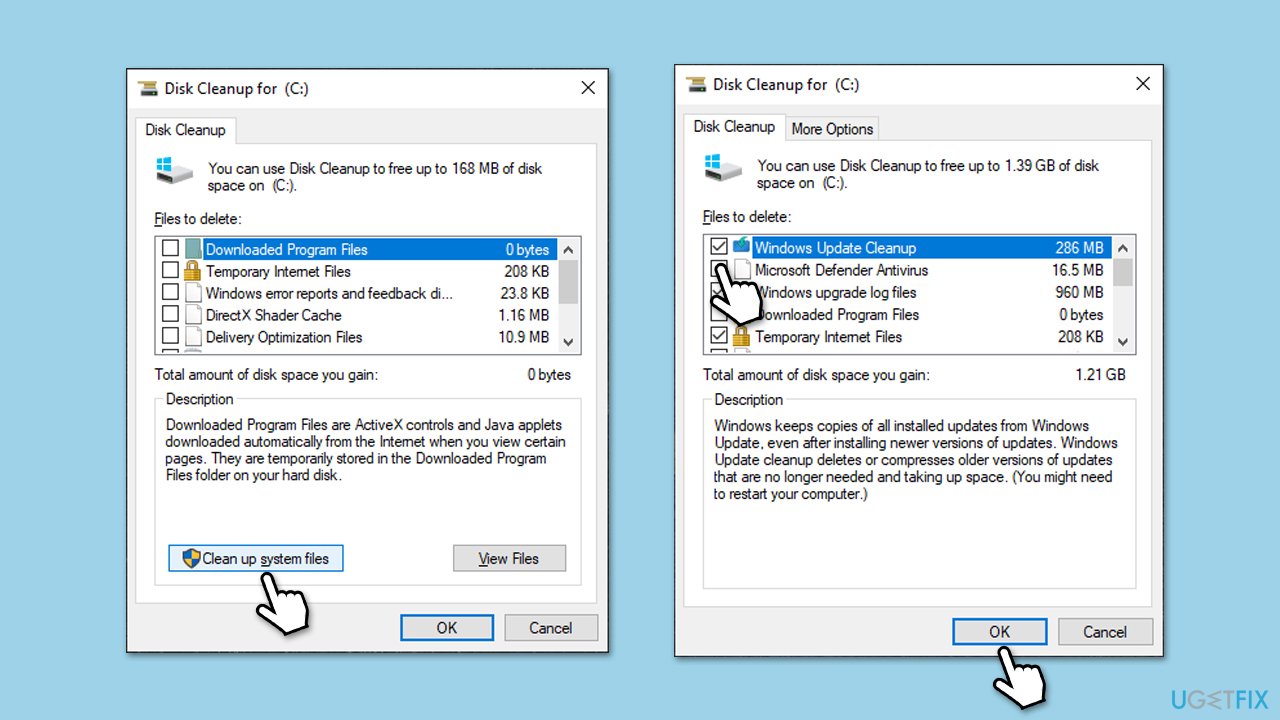
Task: Click Downloaded Program Files folder icon in left list
Action: click(x=193, y=249)
